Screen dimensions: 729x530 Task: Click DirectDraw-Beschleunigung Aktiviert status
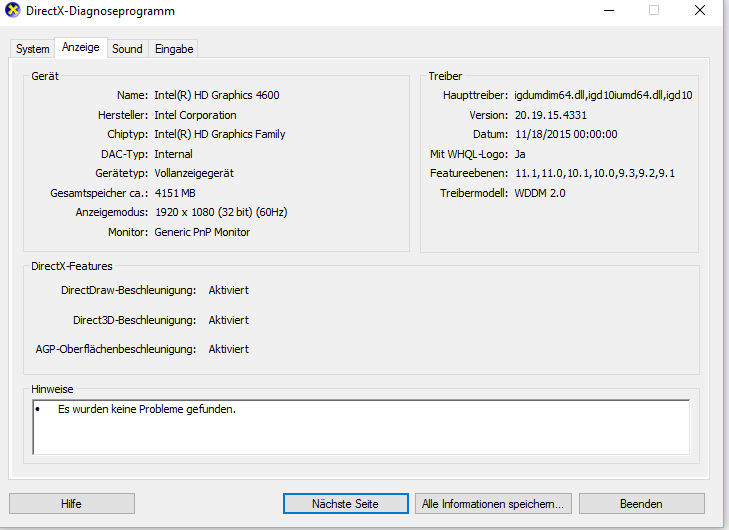229,290
